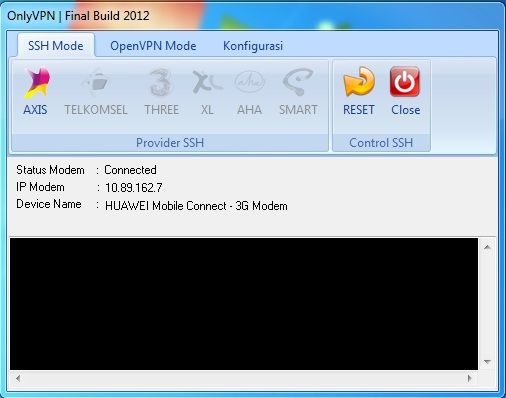Click the RESET arrow icon

[x=359, y=82]
